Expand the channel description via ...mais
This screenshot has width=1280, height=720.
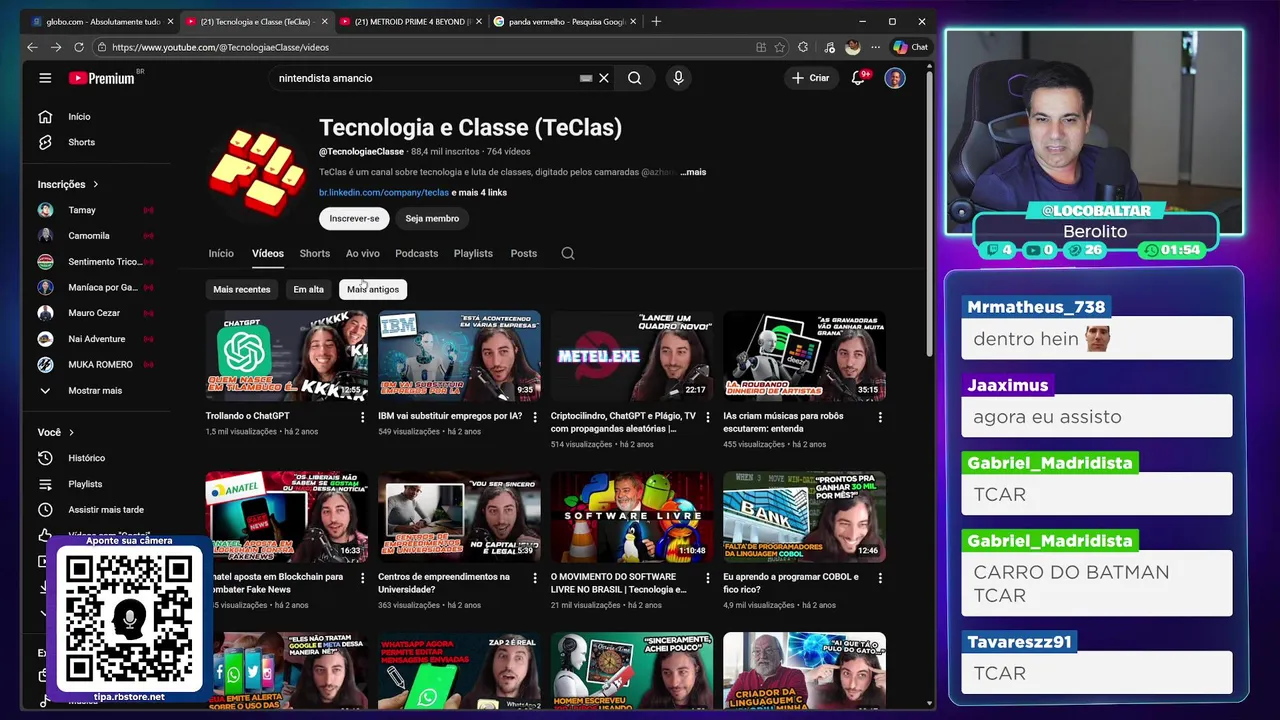pos(693,172)
